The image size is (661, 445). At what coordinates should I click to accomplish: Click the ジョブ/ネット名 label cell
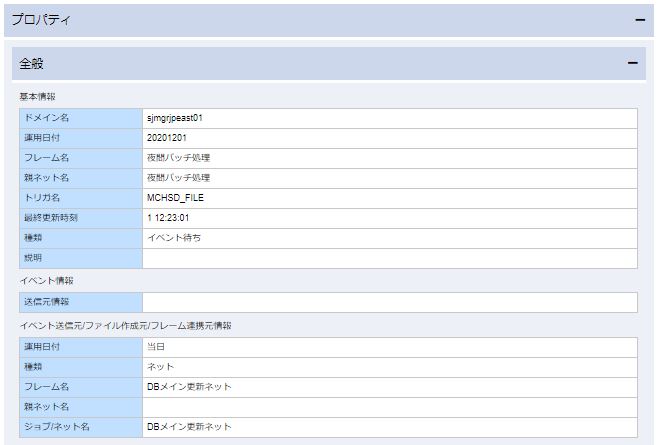click(81, 428)
